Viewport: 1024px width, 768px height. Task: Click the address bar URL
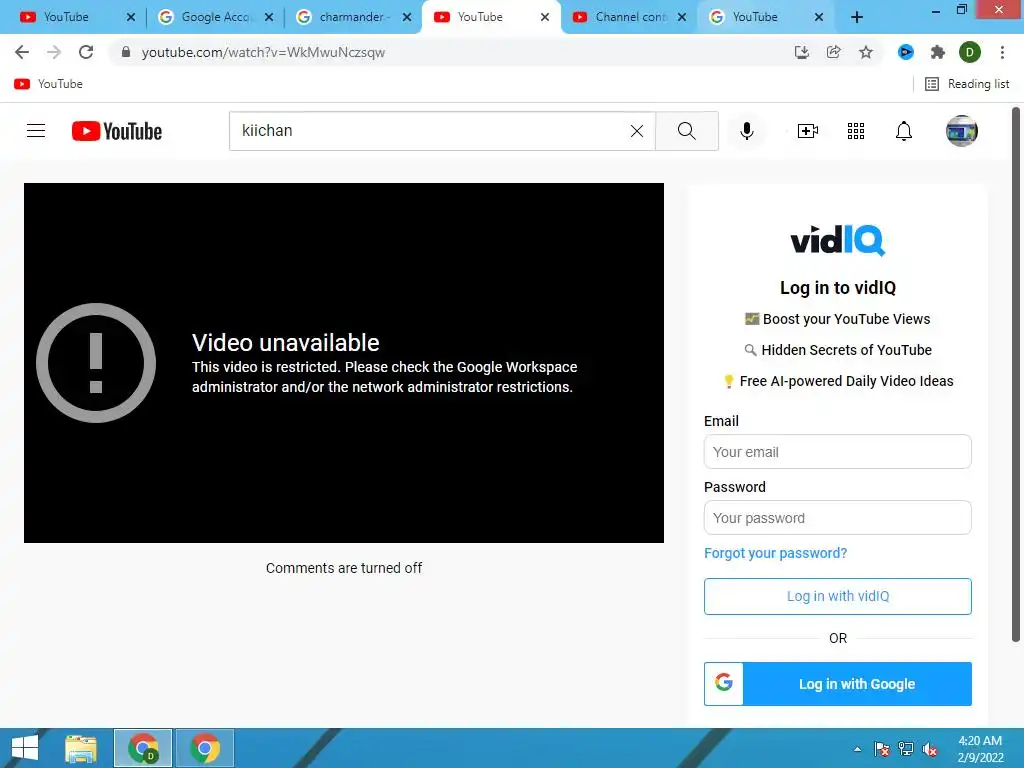pyautogui.click(x=263, y=52)
